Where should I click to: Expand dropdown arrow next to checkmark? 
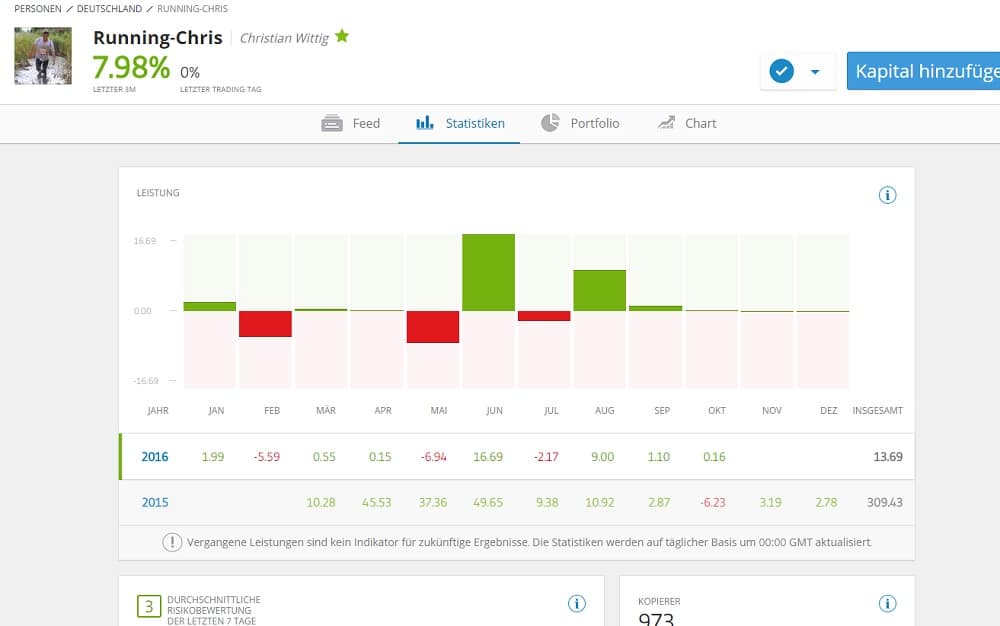click(x=815, y=72)
